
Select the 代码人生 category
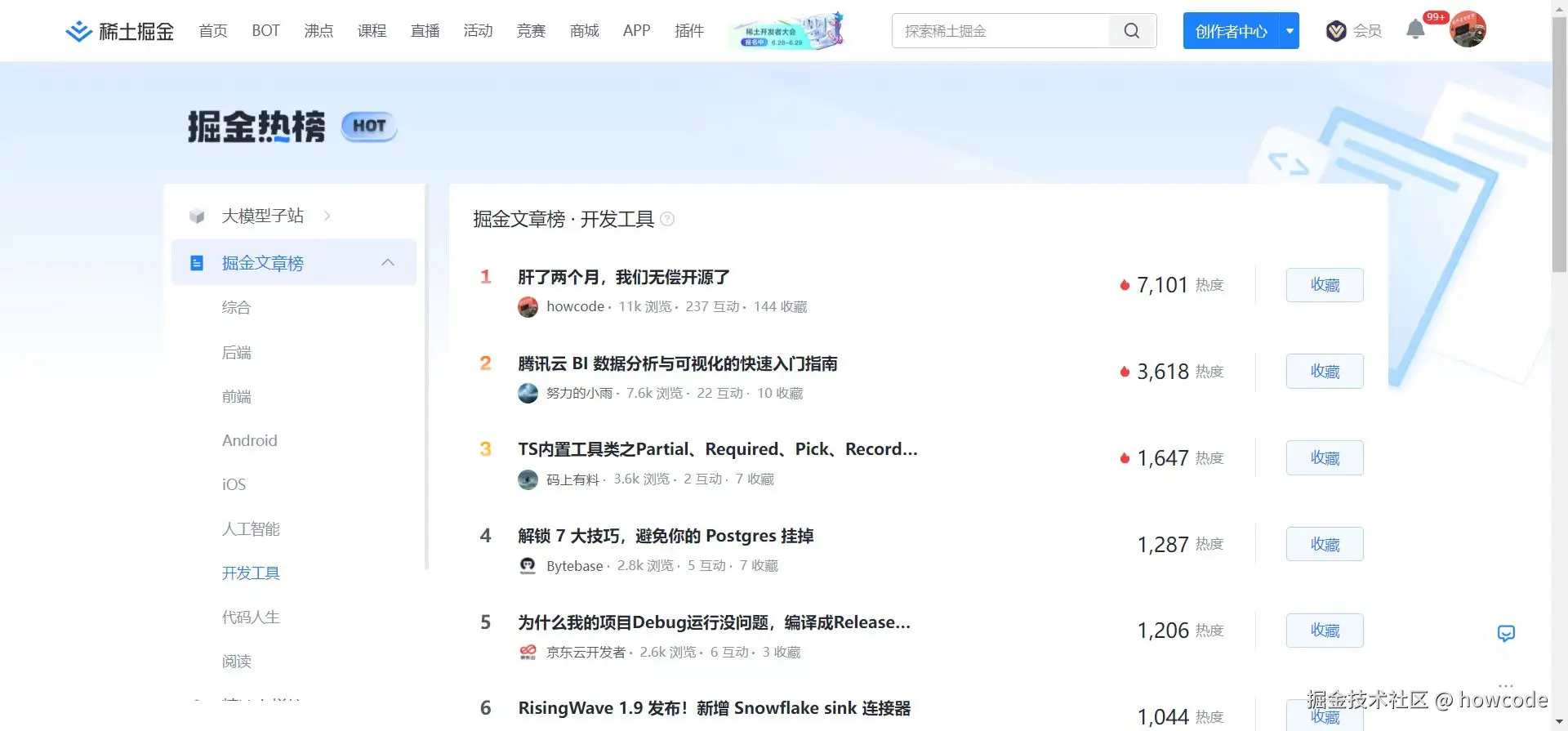click(x=251, y=617)
